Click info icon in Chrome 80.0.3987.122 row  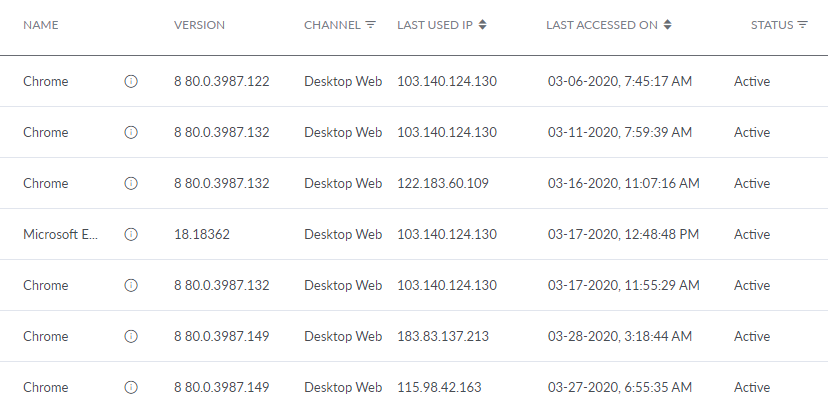tap(131, 82)
